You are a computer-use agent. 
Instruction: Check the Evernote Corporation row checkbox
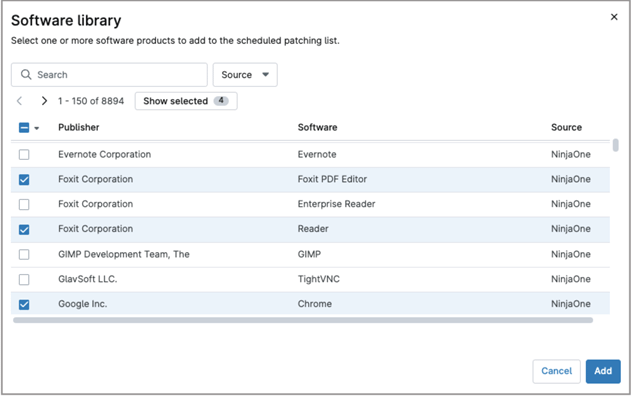click(x=24, y=155)
